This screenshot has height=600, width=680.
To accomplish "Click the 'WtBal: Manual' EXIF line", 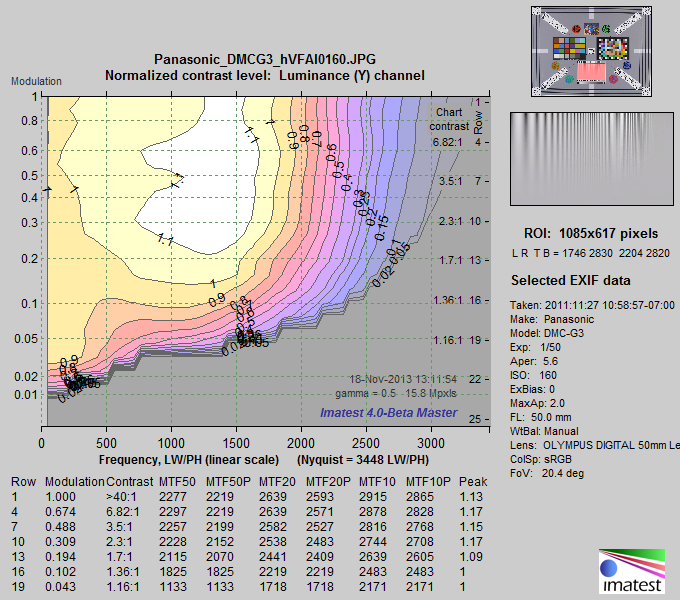I will pyautogui.click(x=544, y=431).
